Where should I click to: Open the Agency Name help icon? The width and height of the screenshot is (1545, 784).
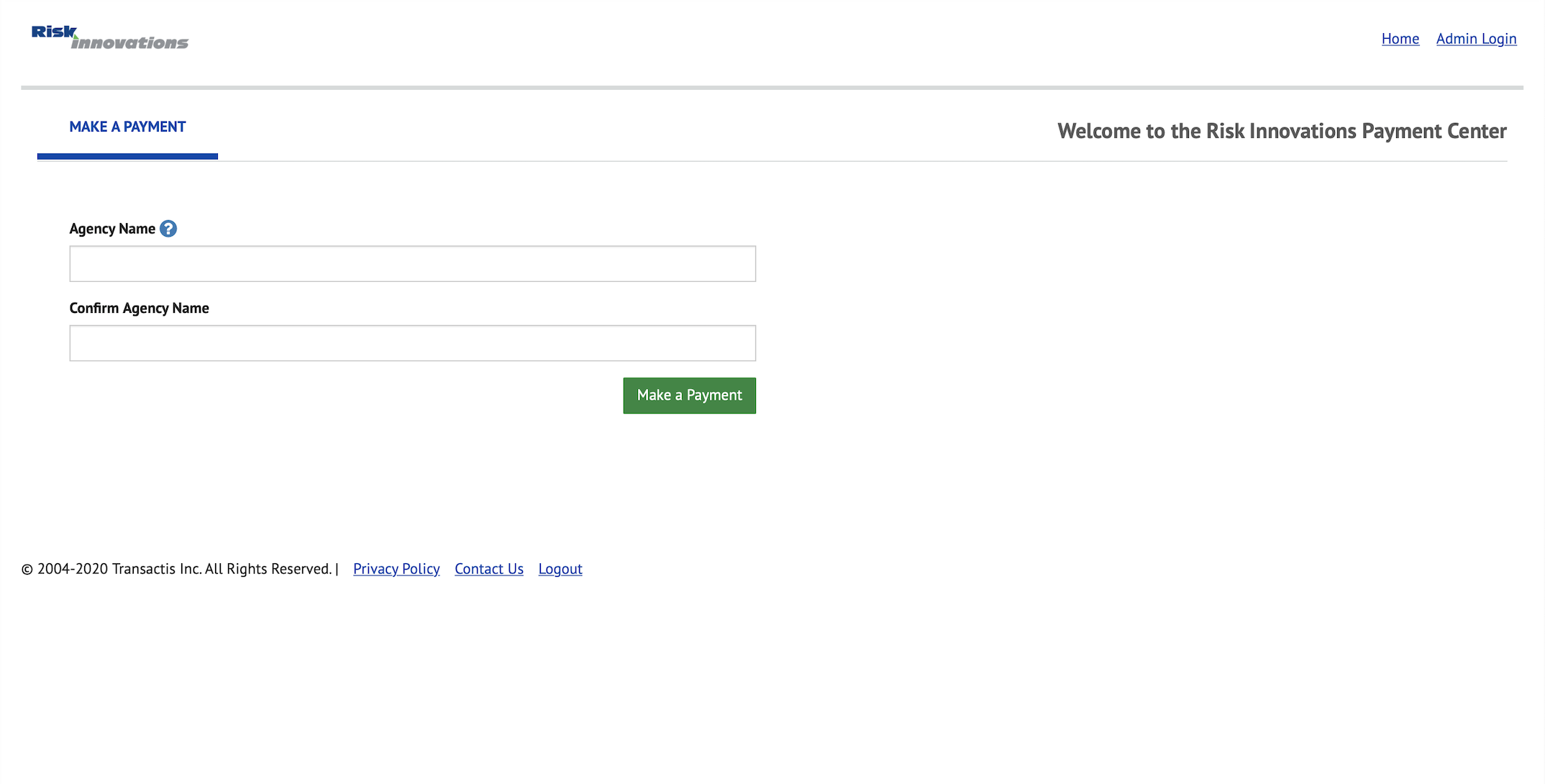coord(168,229)
